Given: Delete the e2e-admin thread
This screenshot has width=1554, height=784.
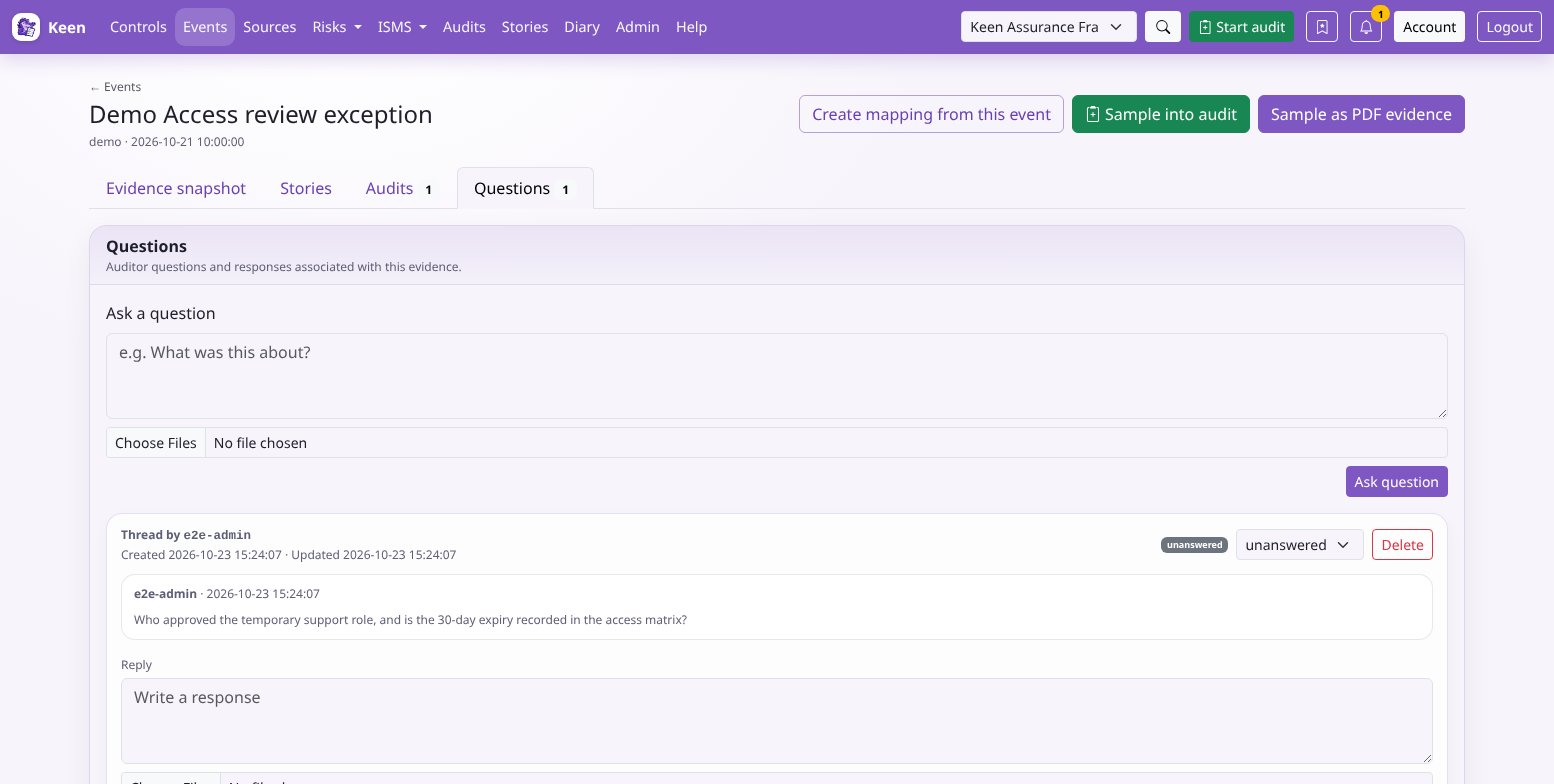Looking at the screenshot, I should coord(1402,545).
